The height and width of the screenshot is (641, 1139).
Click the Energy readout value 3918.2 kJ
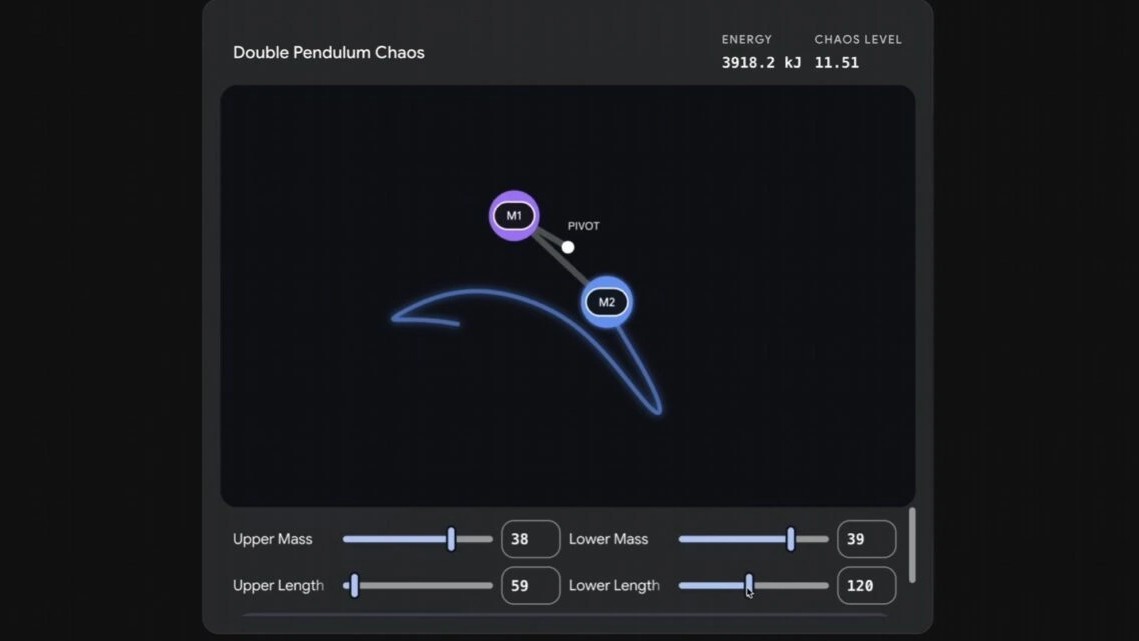coord(761,62)
